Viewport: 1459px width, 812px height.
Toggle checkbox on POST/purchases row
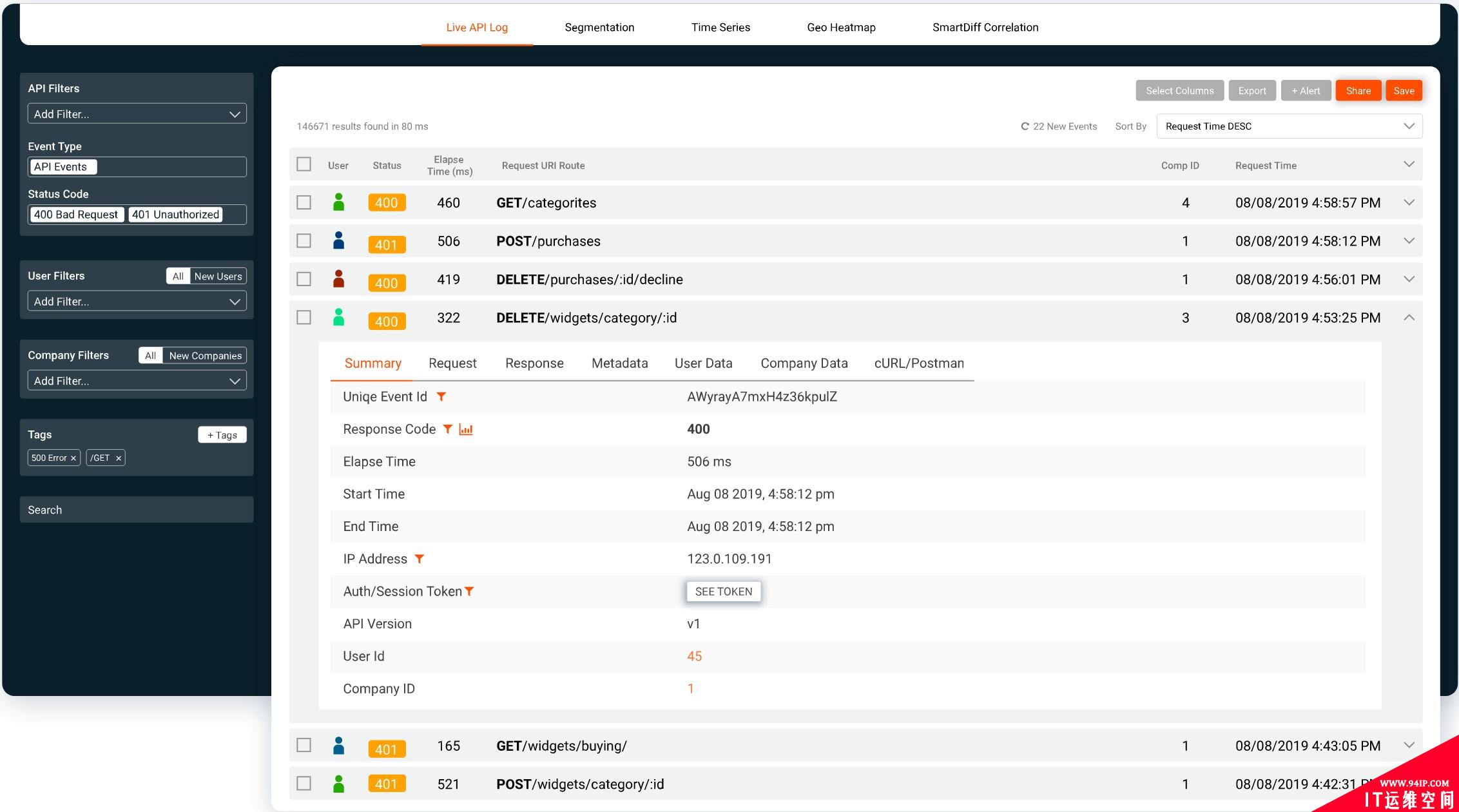(305, 241)
